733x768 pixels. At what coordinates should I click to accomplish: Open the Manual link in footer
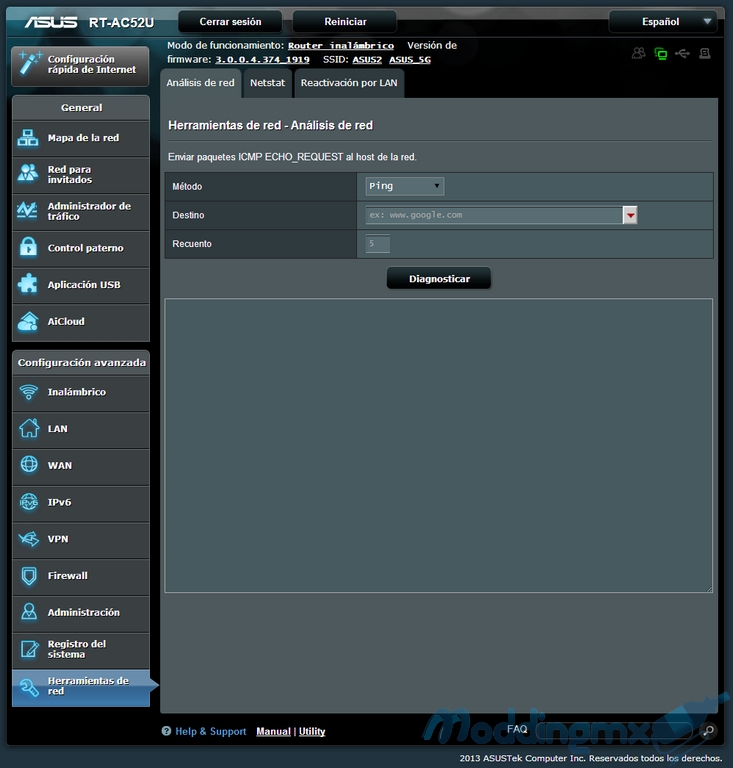point(273,731)
